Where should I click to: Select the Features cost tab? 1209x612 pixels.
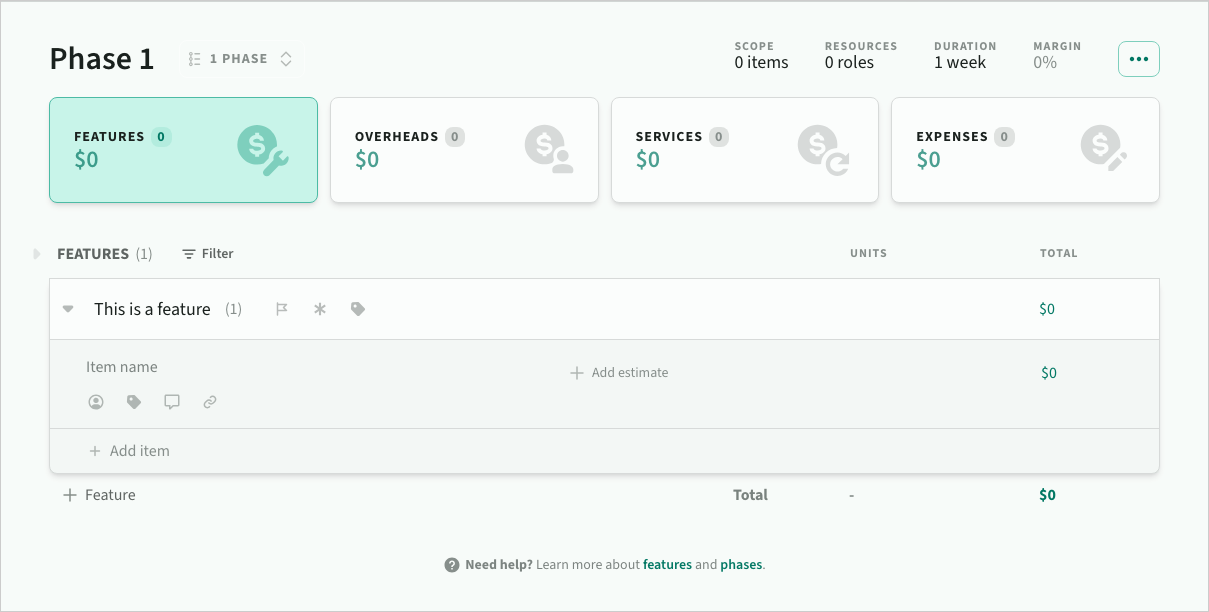[183, 150]
